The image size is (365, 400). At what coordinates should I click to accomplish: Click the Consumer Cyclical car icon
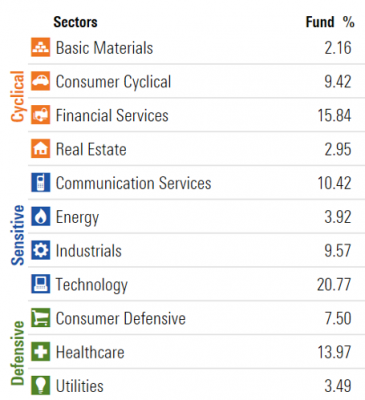41,81
